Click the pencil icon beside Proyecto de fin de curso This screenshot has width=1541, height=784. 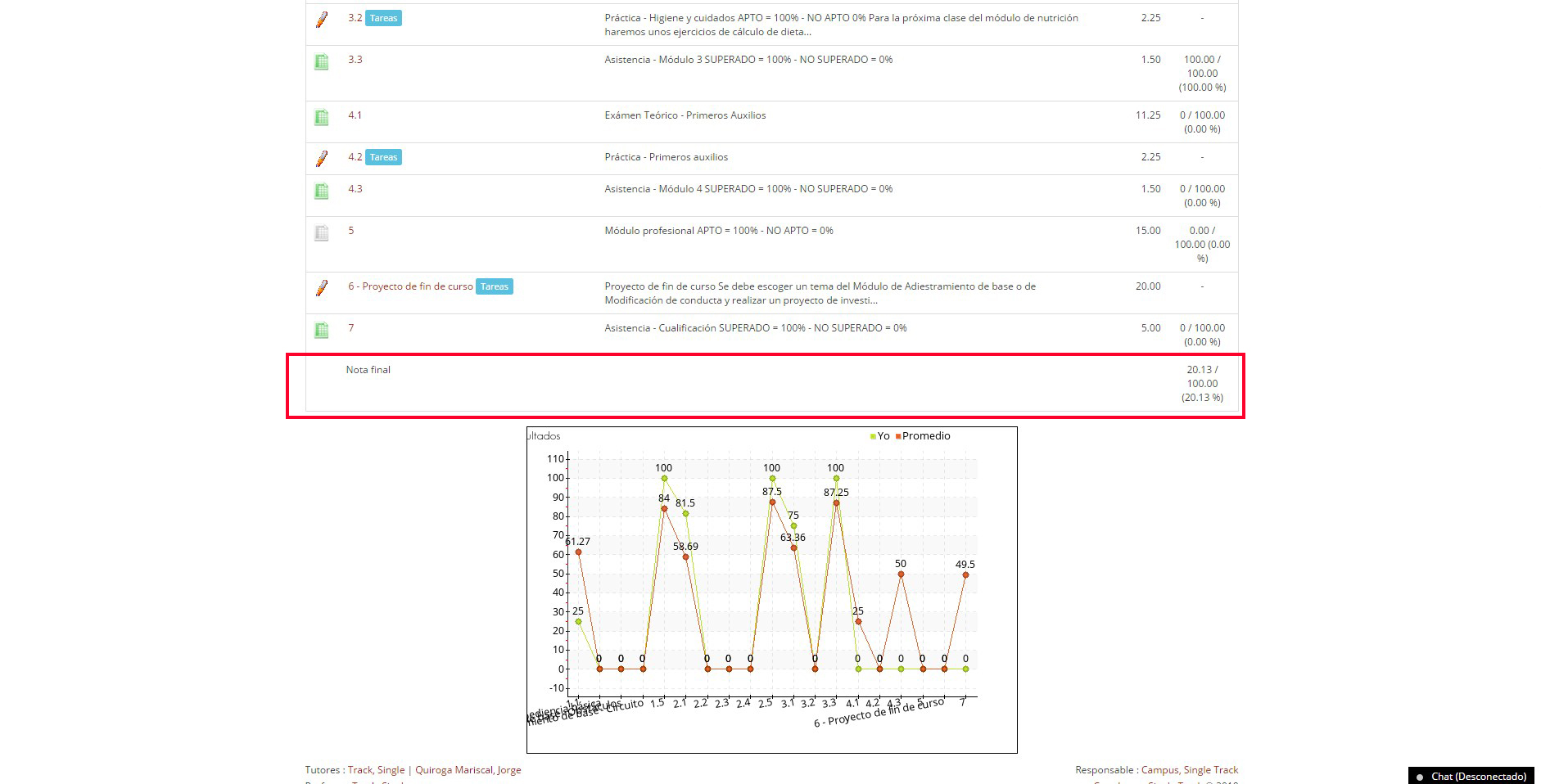tap(322, 288)
